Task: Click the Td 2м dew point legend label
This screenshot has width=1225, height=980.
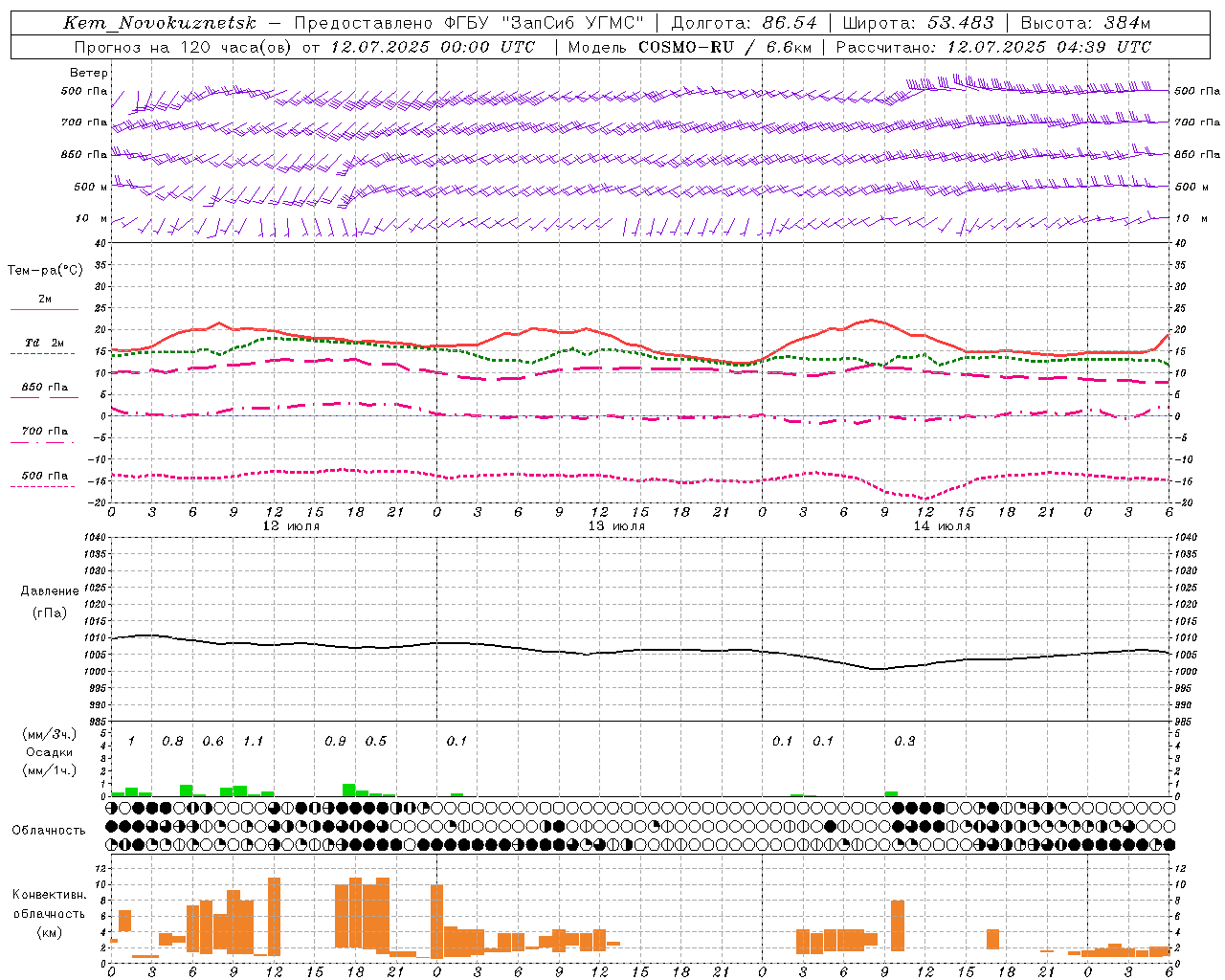Action: click(44, 343)
